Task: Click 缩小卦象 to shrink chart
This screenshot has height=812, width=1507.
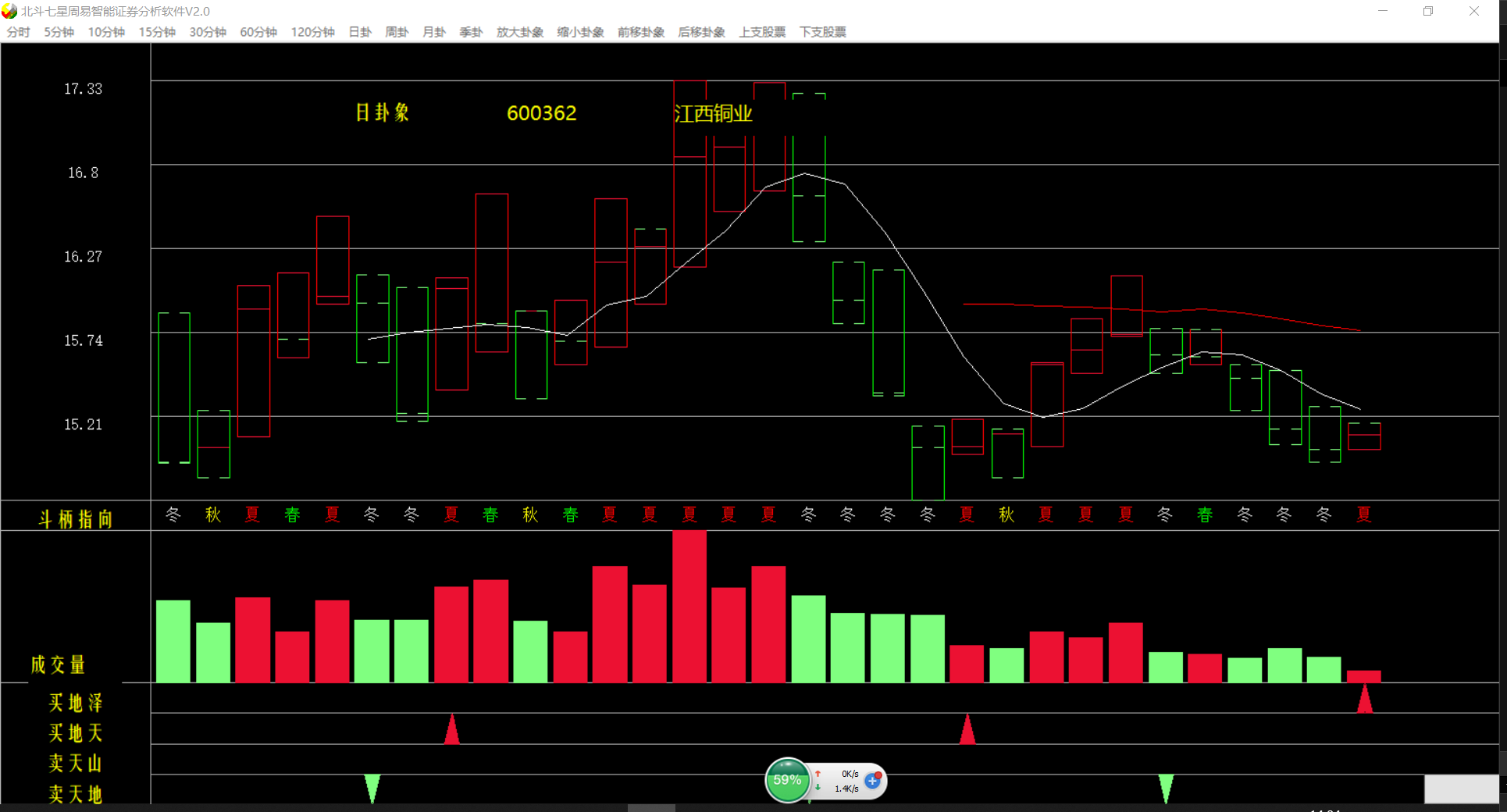Action: [x=580, y=32]
